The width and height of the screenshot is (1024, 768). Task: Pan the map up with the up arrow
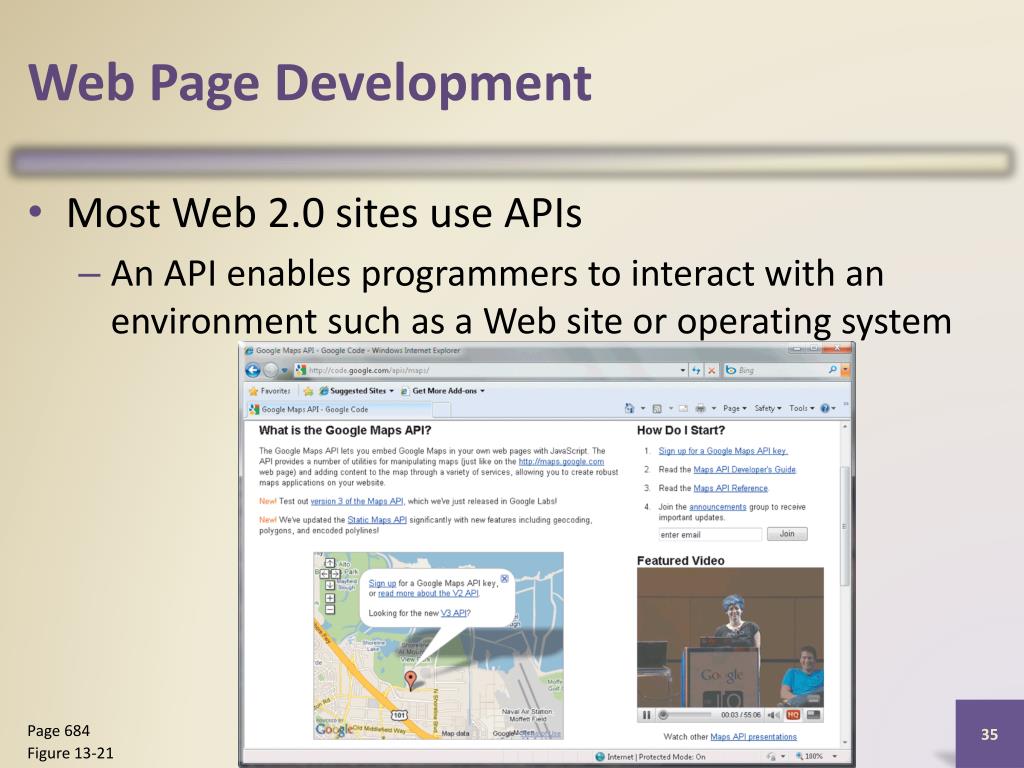tap(330, 563)
